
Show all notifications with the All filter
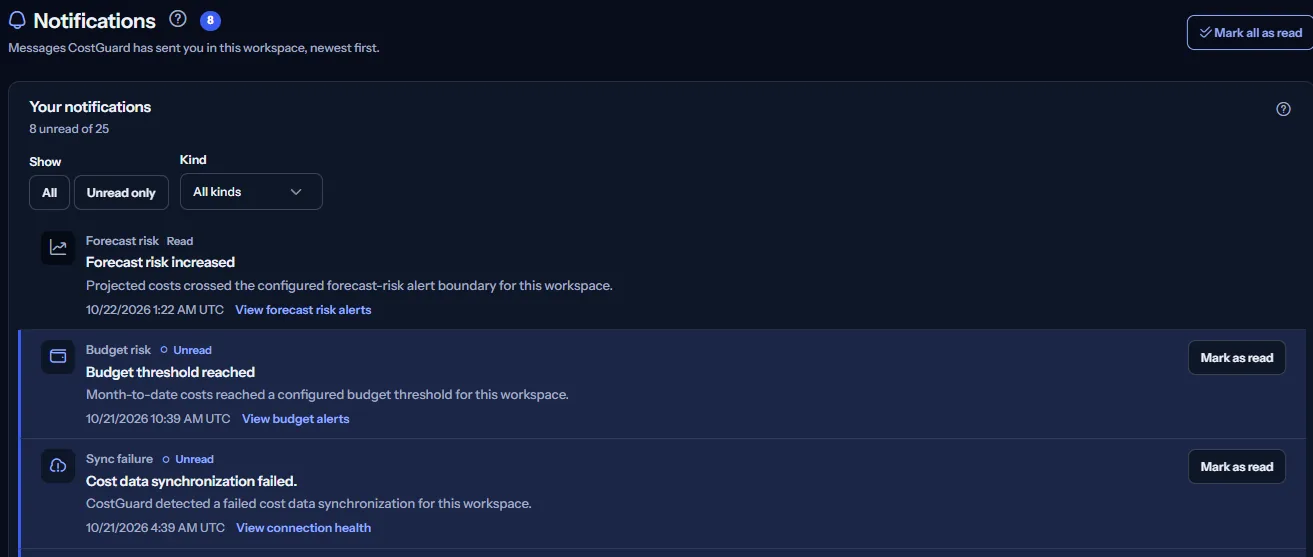click(x=50, y=192)
